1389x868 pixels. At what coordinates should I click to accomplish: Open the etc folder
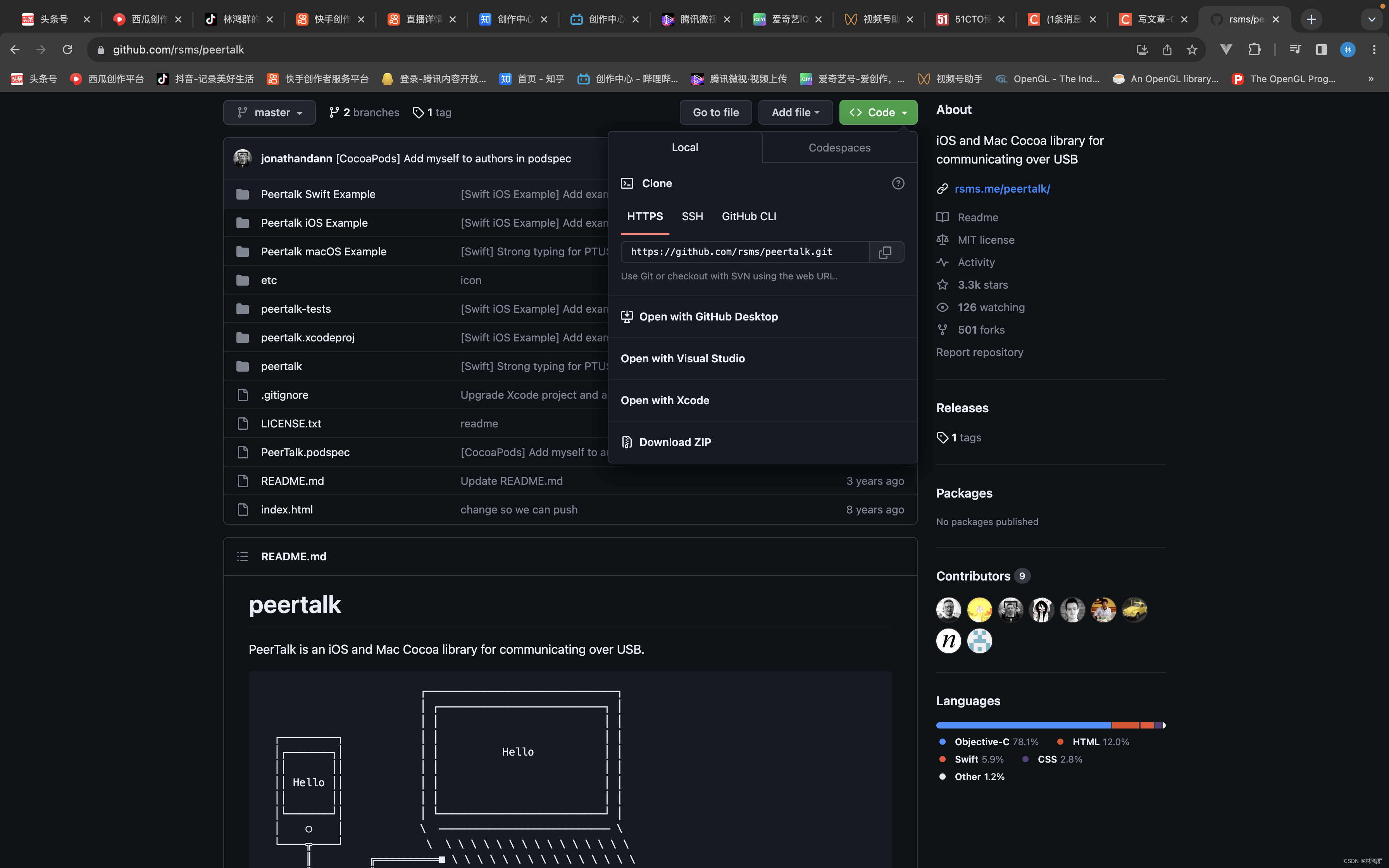[269, 280]
